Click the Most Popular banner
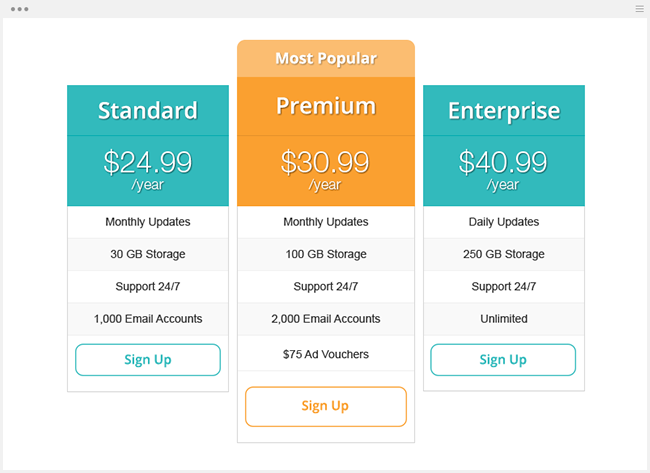 (x=326, y=58)
